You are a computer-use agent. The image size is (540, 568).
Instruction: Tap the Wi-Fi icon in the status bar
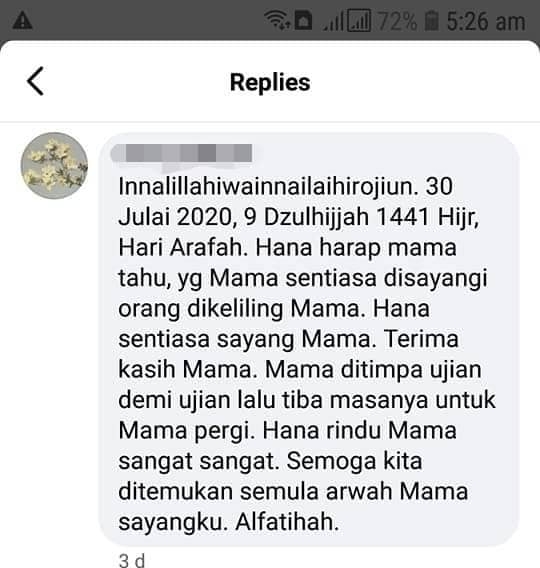[x=277, y=20]
